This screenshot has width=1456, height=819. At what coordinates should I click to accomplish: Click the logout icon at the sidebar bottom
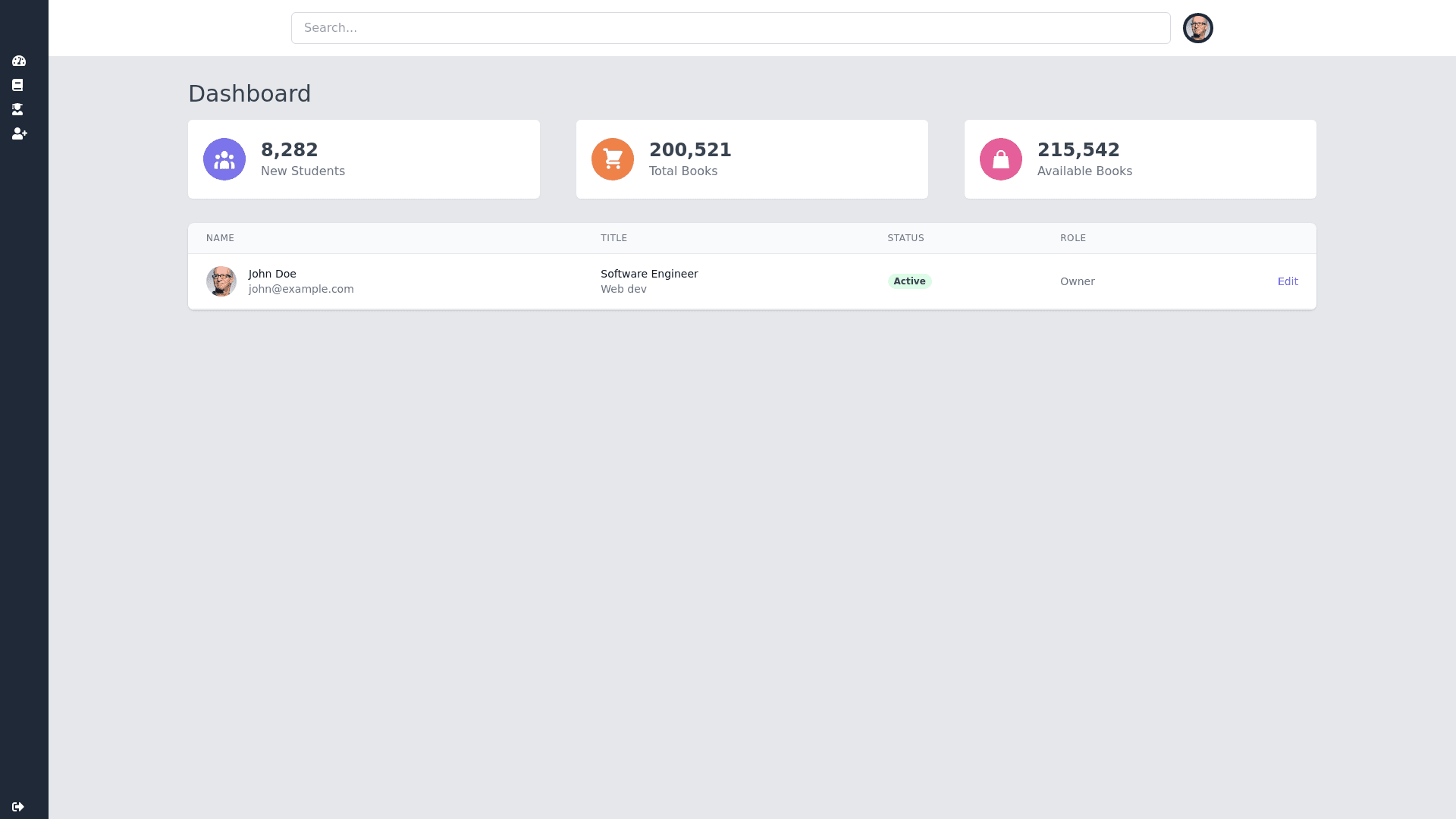point(18,807)
